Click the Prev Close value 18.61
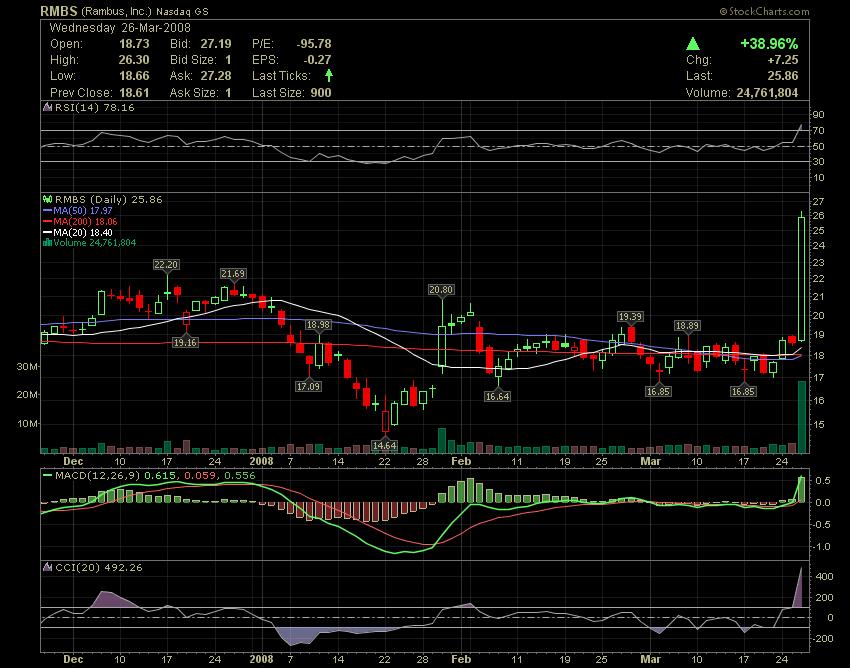Screen dimensions: 850x668 [134, 93]
